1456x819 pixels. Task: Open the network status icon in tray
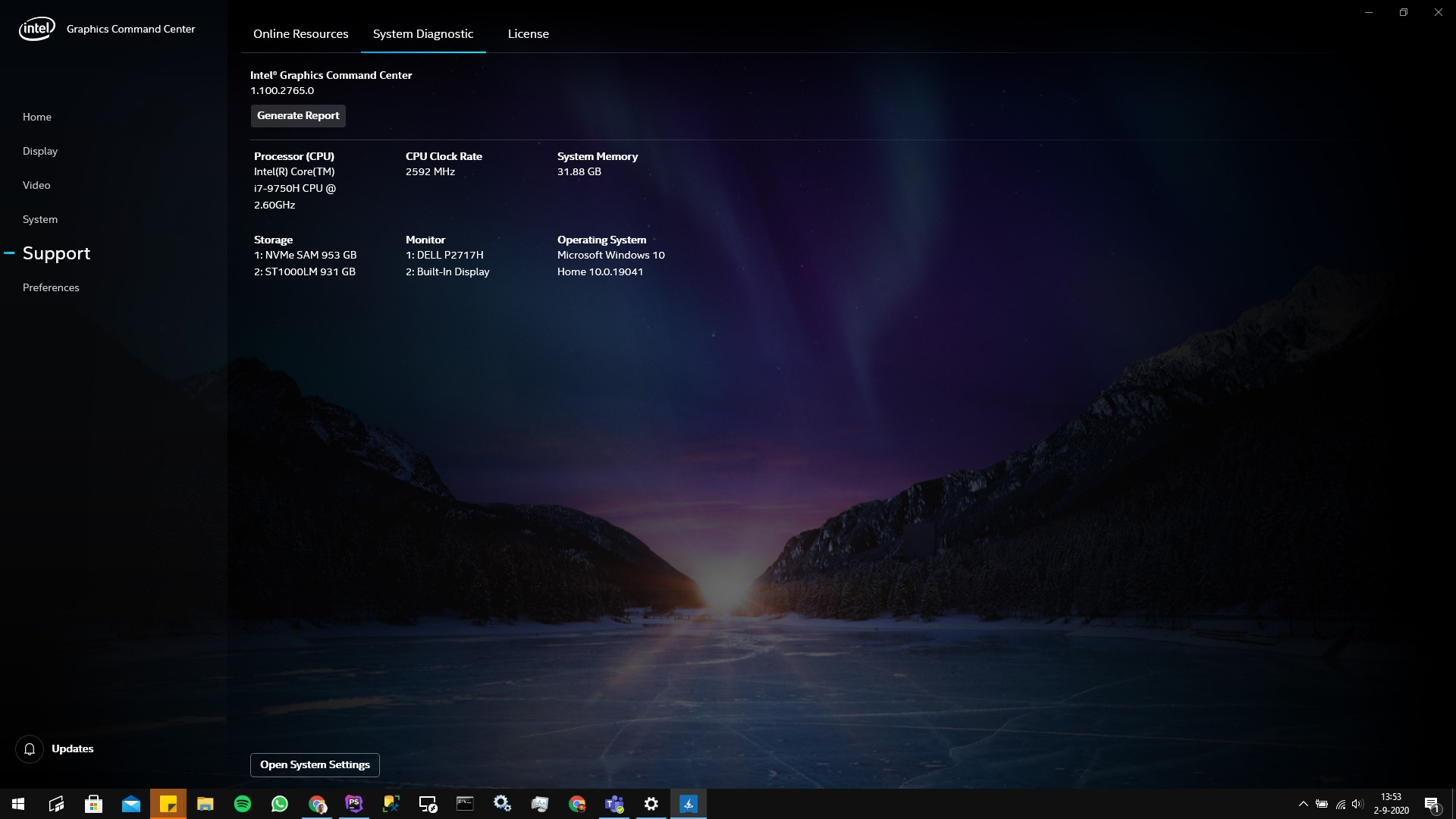1339,804
